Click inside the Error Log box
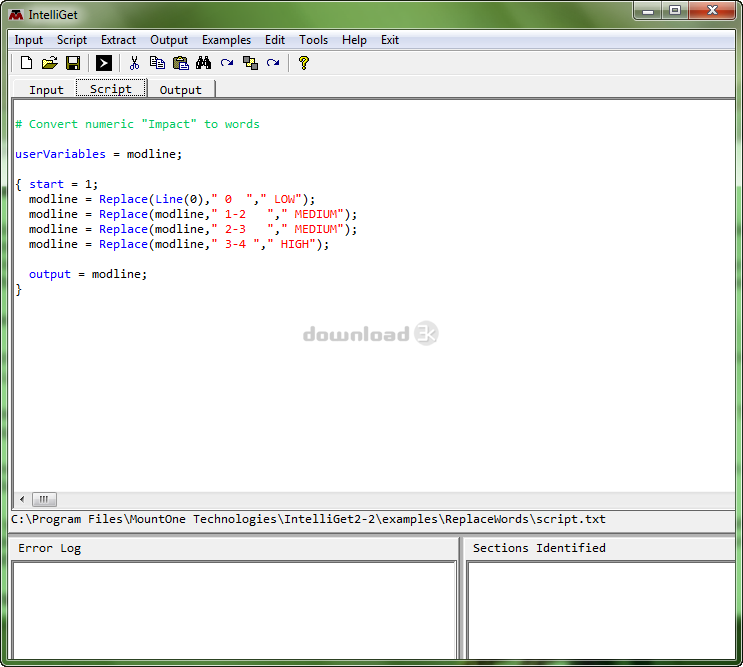The width and height of the screenshot is (743, 667). pyautogui.click(x=234, y=610)
